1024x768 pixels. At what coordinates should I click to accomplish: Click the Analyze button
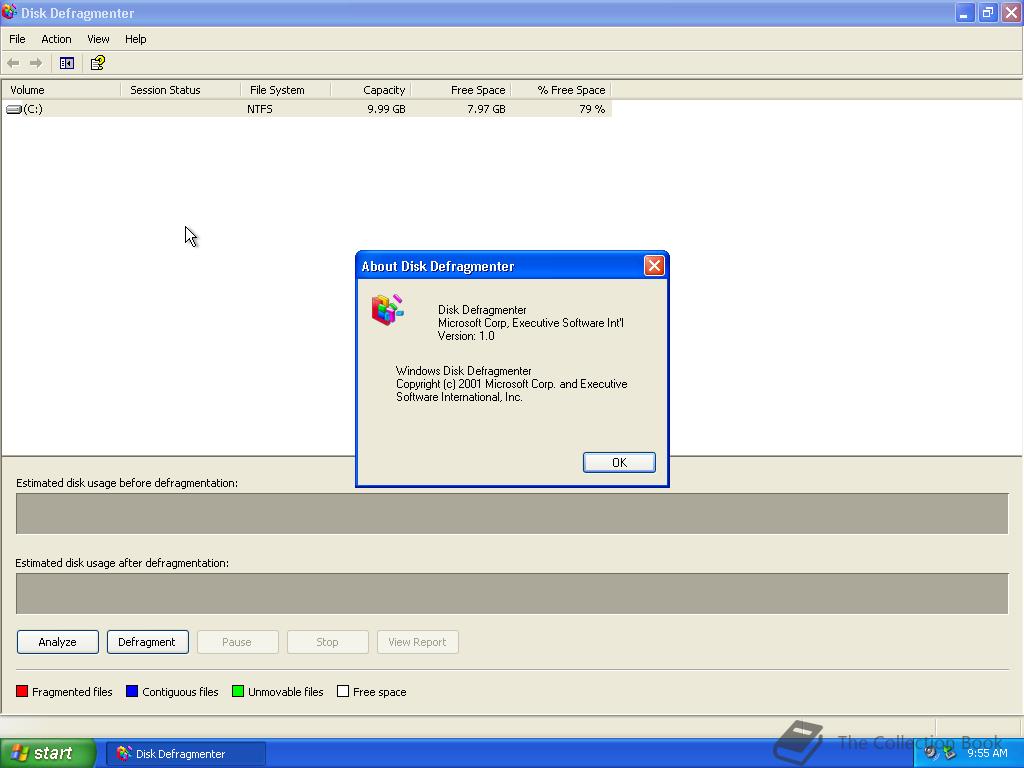(x=57, y=642)
